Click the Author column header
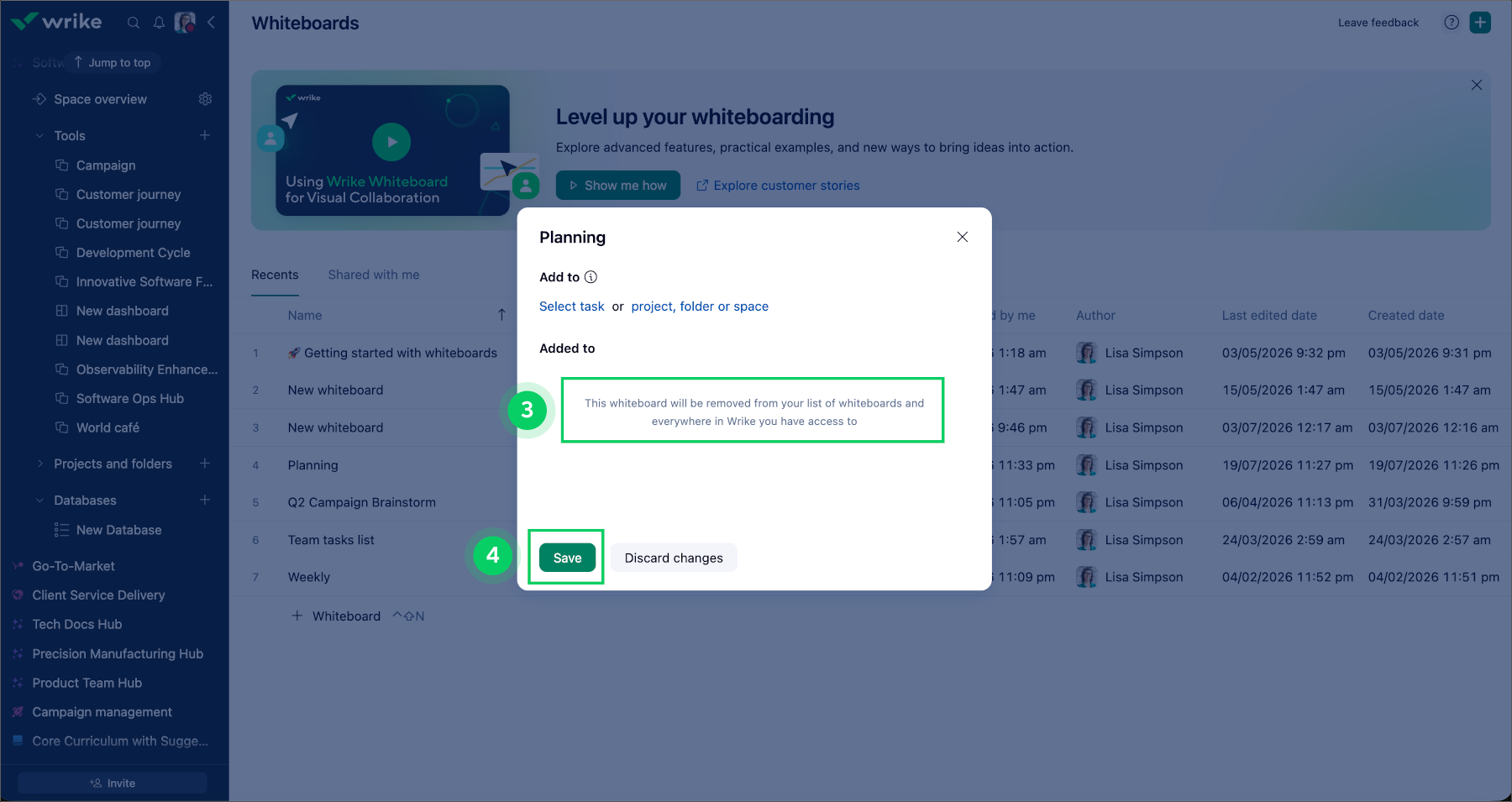This screenshot has width=1512, height=802. click(1095, 316)
